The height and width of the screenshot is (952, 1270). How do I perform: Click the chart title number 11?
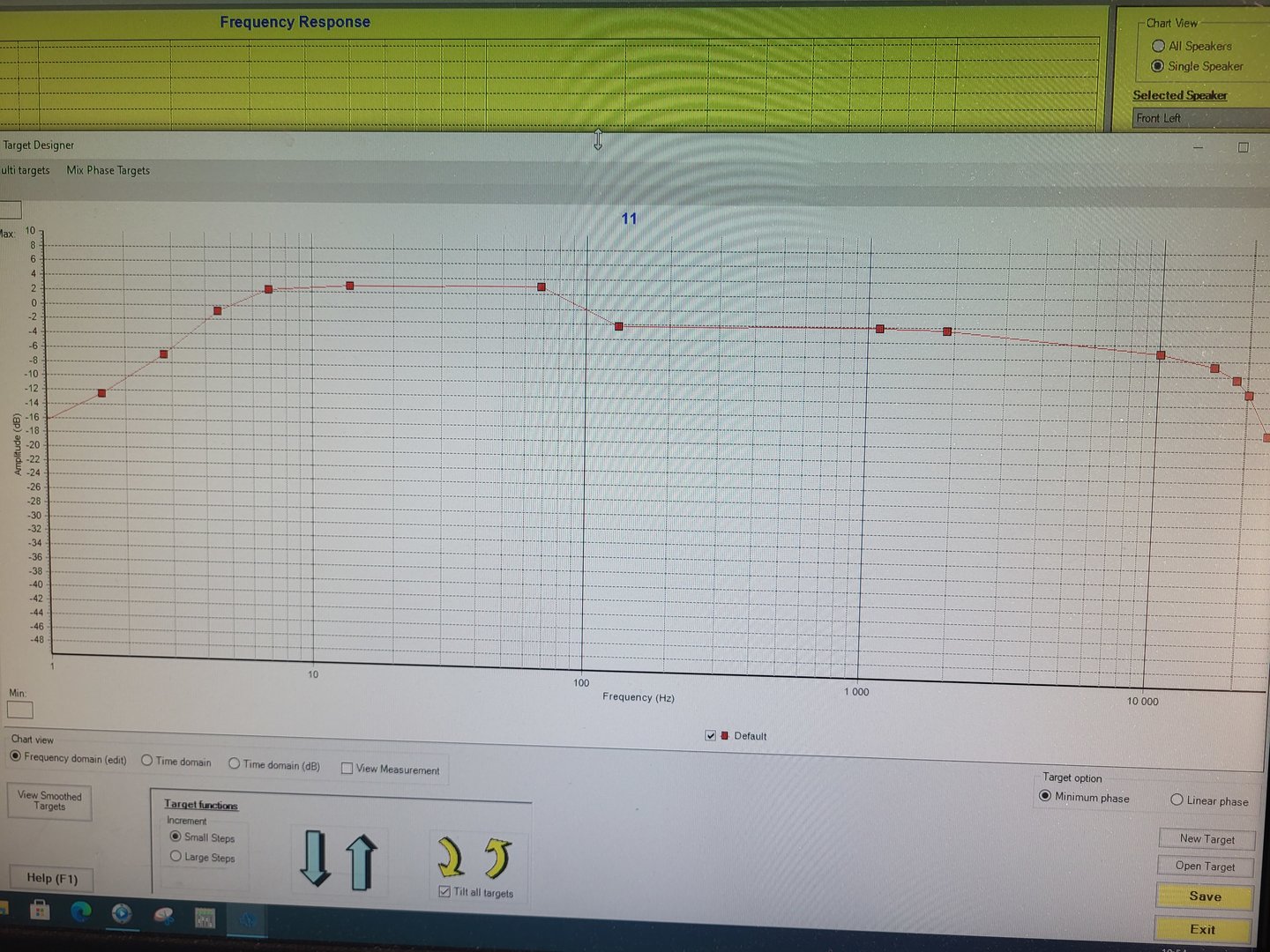click(629, 219)
